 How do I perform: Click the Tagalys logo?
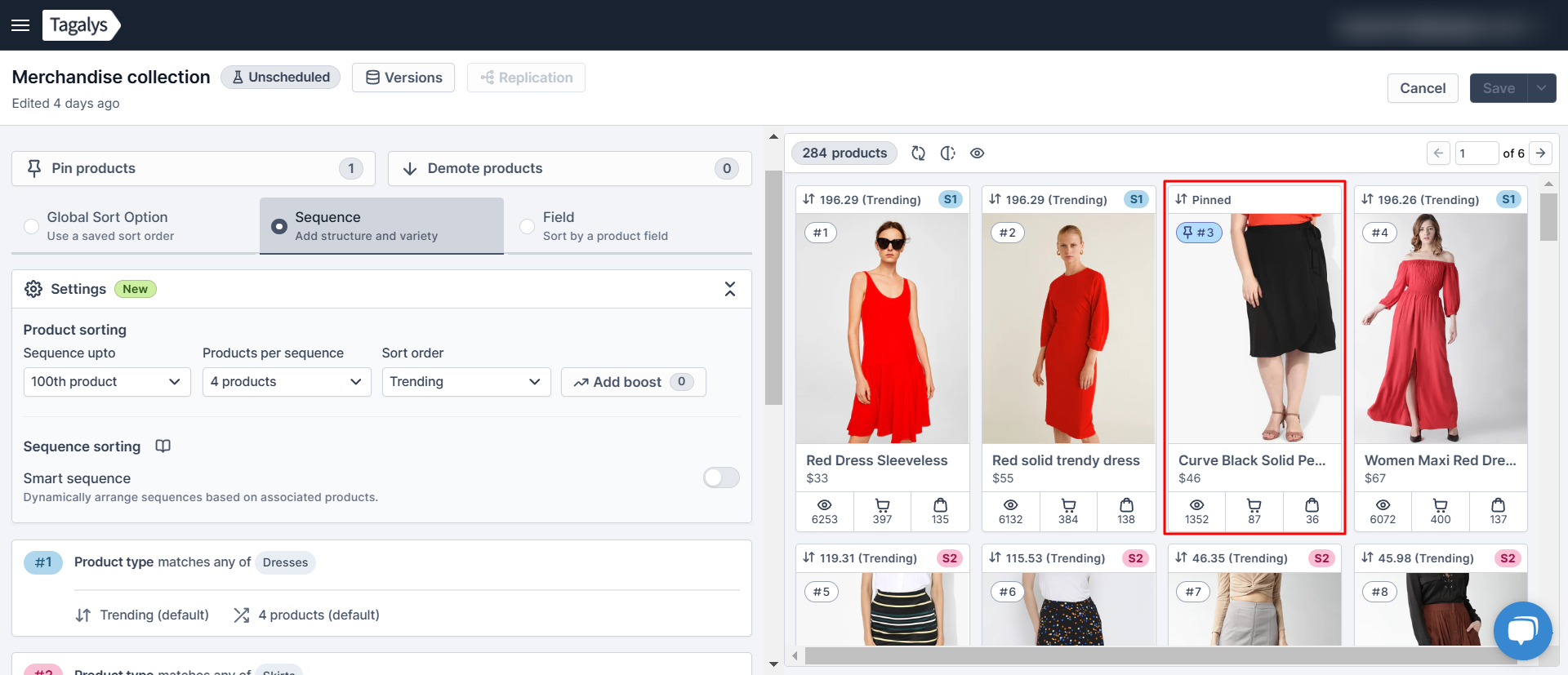[81, 25]
